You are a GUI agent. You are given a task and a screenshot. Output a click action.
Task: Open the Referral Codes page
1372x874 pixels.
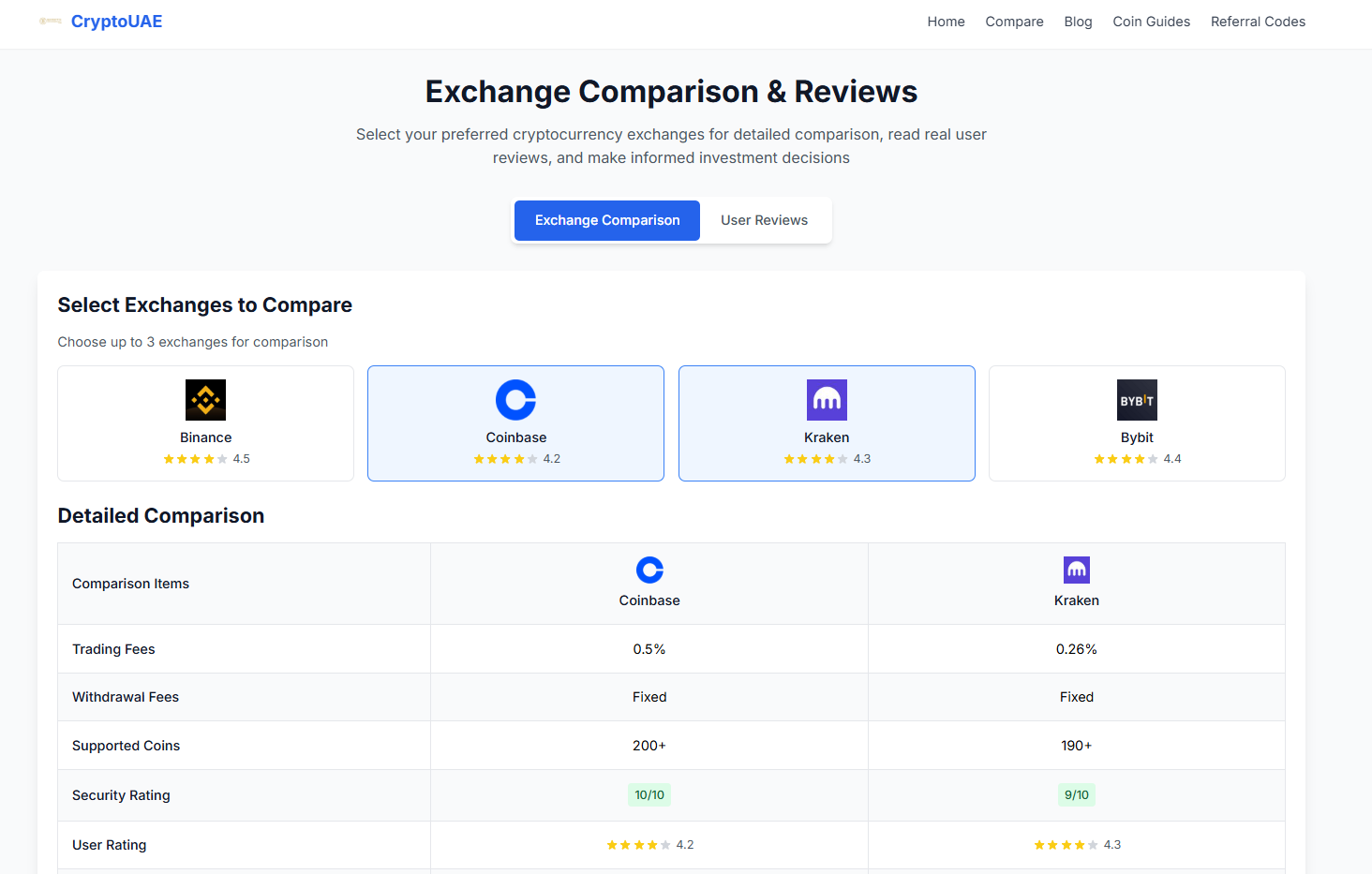pyautogui.click(x=1258, y=21)
